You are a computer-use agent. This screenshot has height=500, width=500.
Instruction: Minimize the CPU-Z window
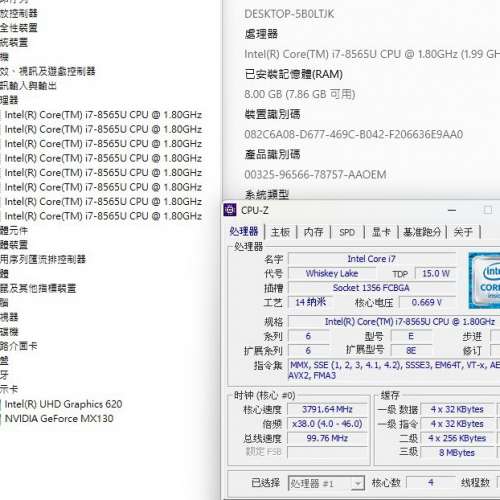click(x=452, y=210)
